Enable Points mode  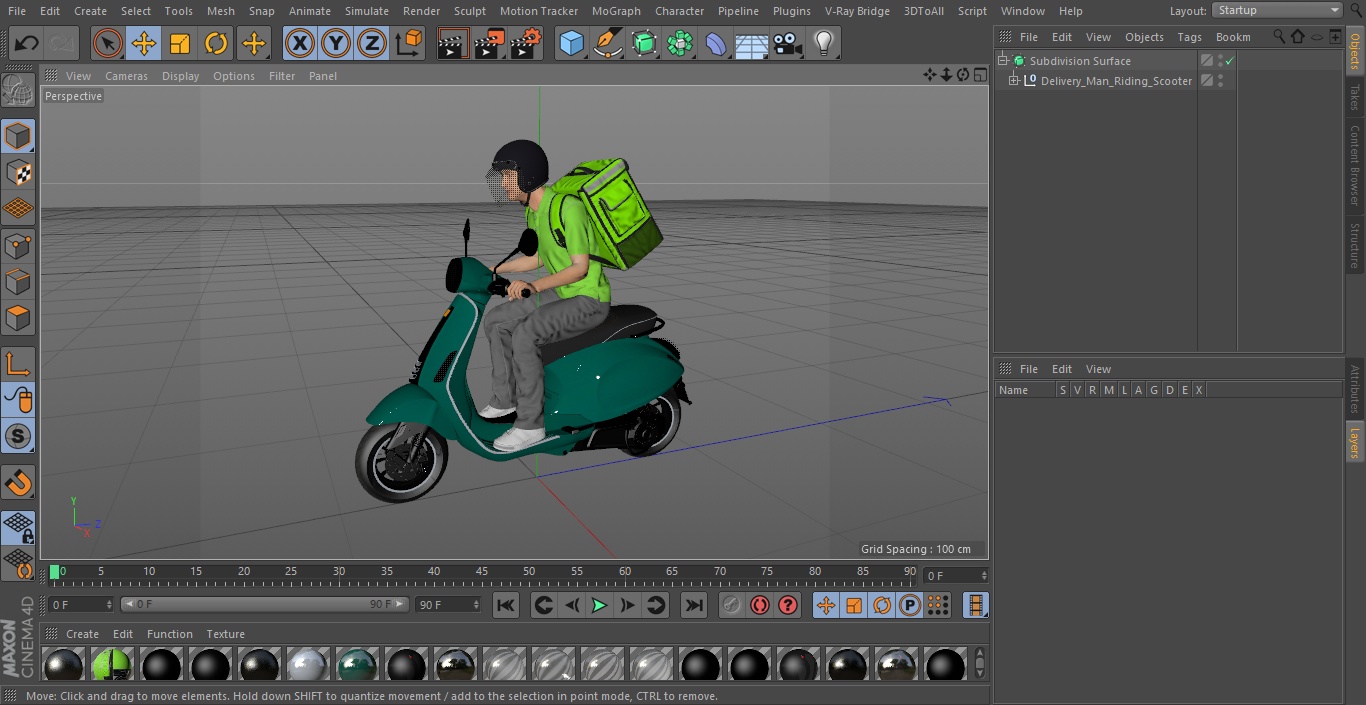pos(18,245)
